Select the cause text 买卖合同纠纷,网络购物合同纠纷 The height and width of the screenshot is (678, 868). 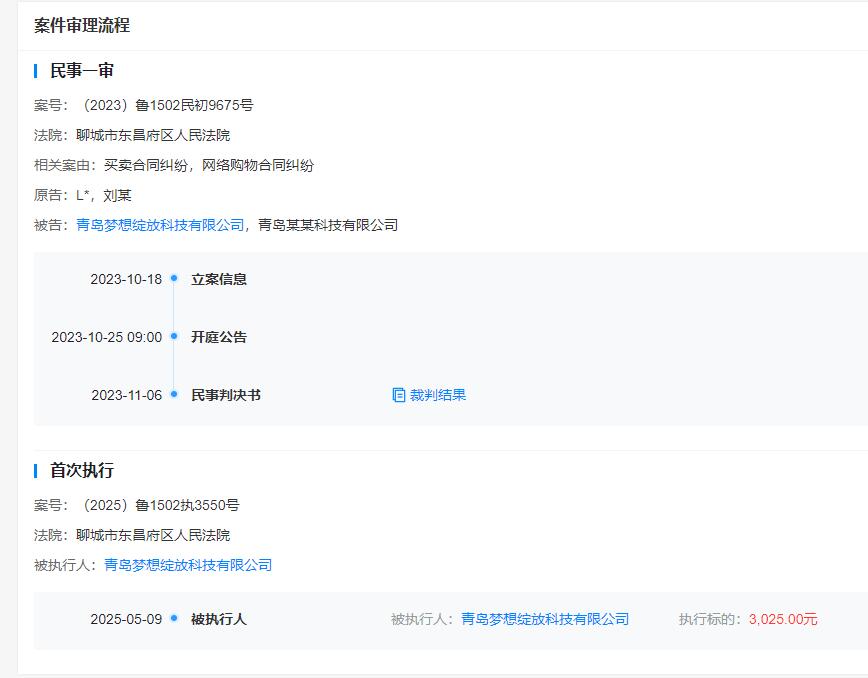point(209,165)
